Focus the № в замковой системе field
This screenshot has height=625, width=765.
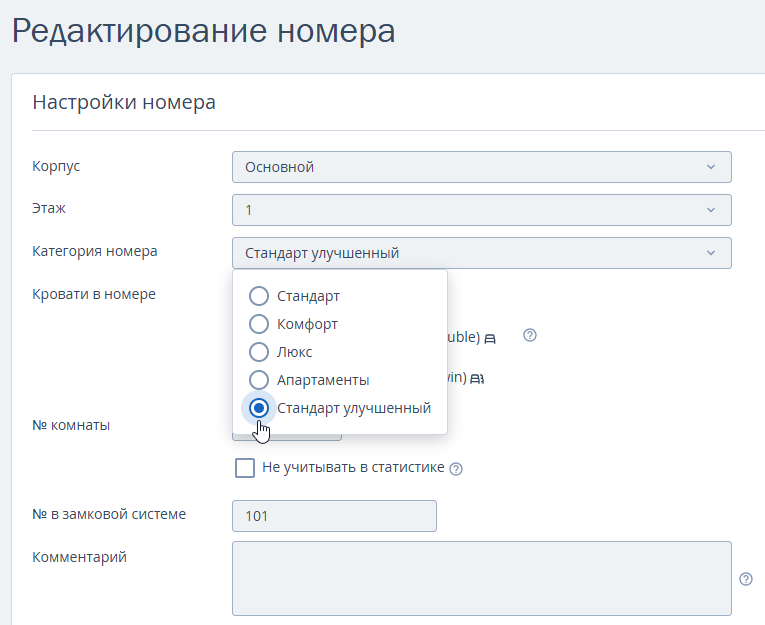tap(334, 516)
